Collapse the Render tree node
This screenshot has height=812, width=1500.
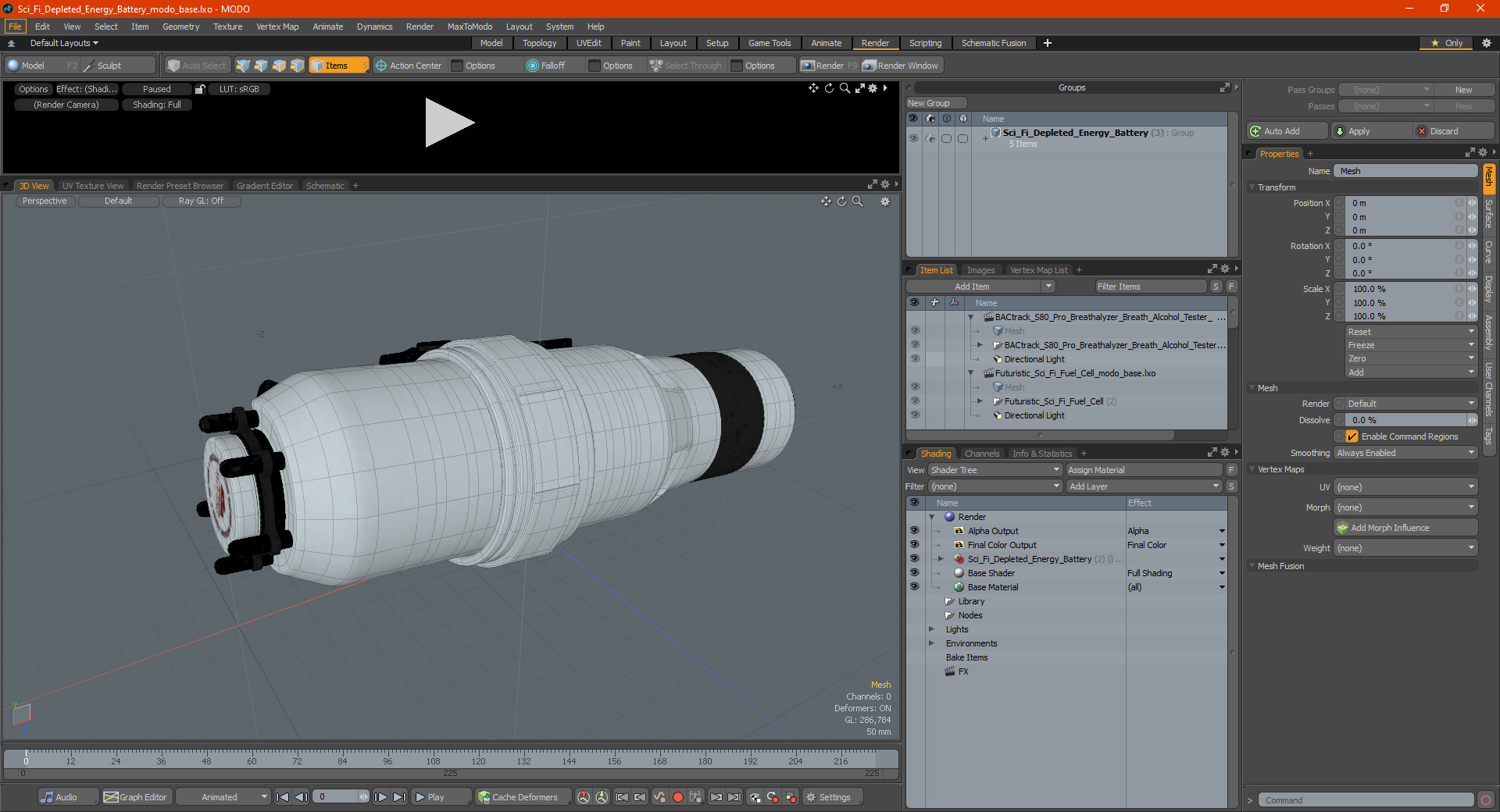(x=931, y=517)
